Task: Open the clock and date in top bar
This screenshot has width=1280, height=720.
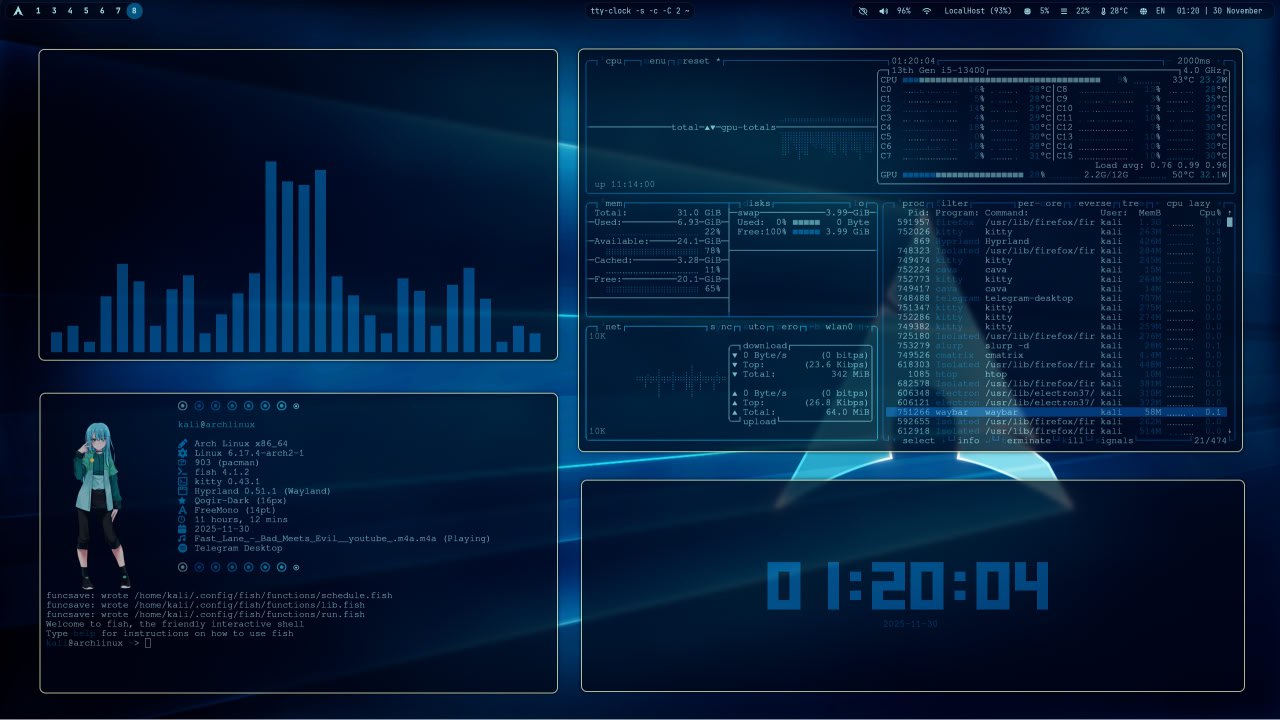Action: pyautogui.click(x=1220, y=10)
